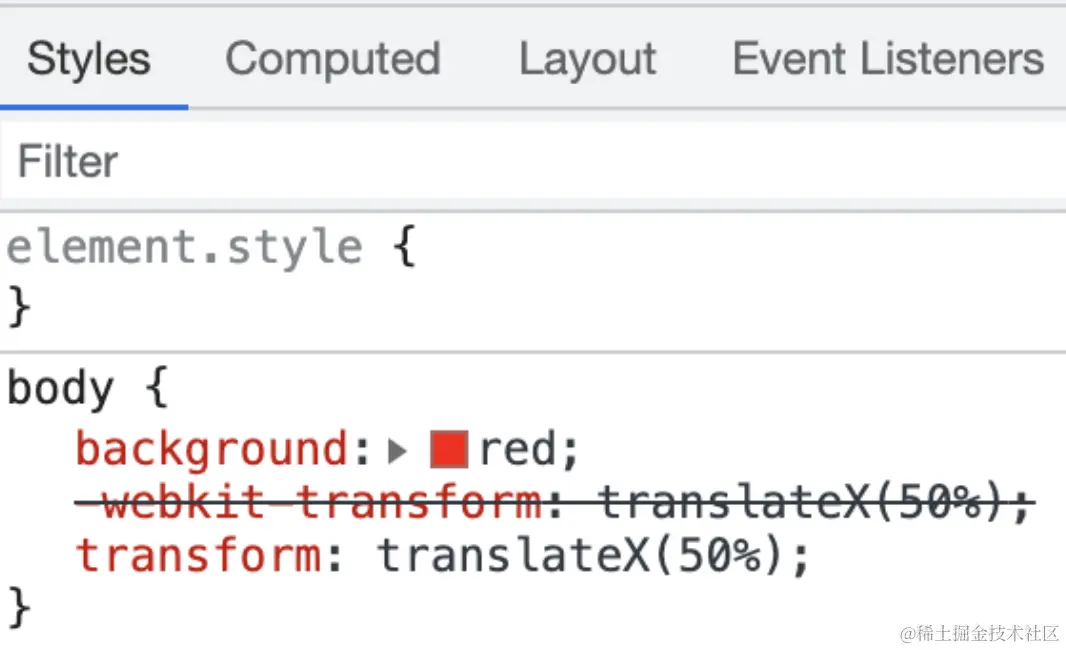This screenshot has width=1066, height=650.
Task: Click the element.style closing brace
Action: [x=19, y=306]
